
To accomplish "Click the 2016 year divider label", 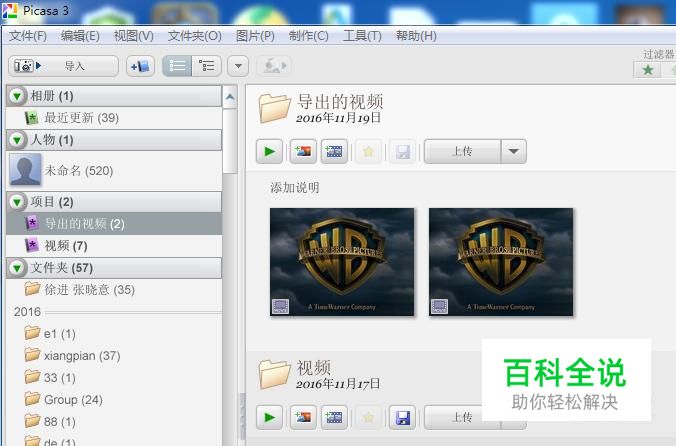I will point(27,312).
